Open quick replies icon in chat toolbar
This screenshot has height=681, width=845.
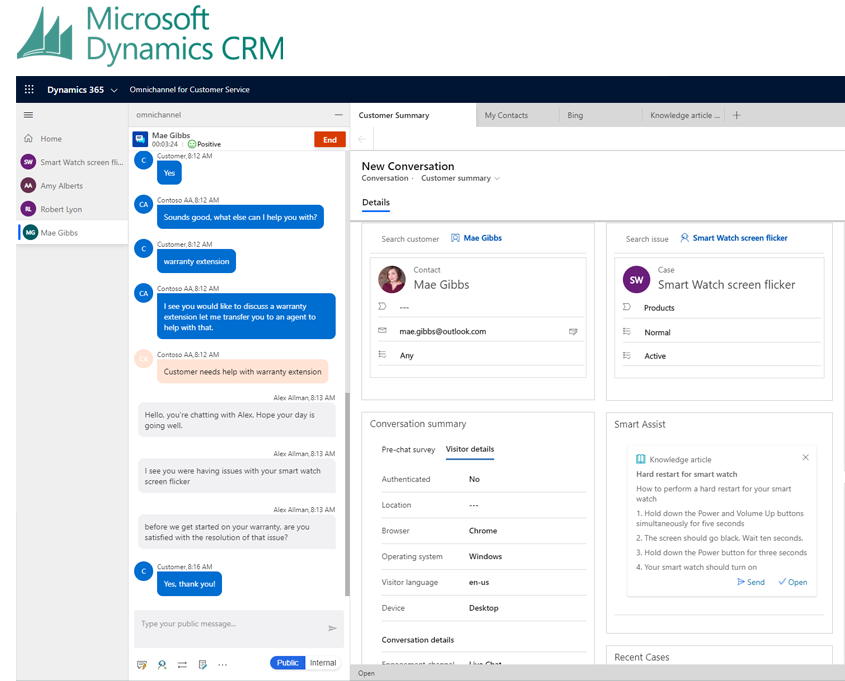pos(142,665)
